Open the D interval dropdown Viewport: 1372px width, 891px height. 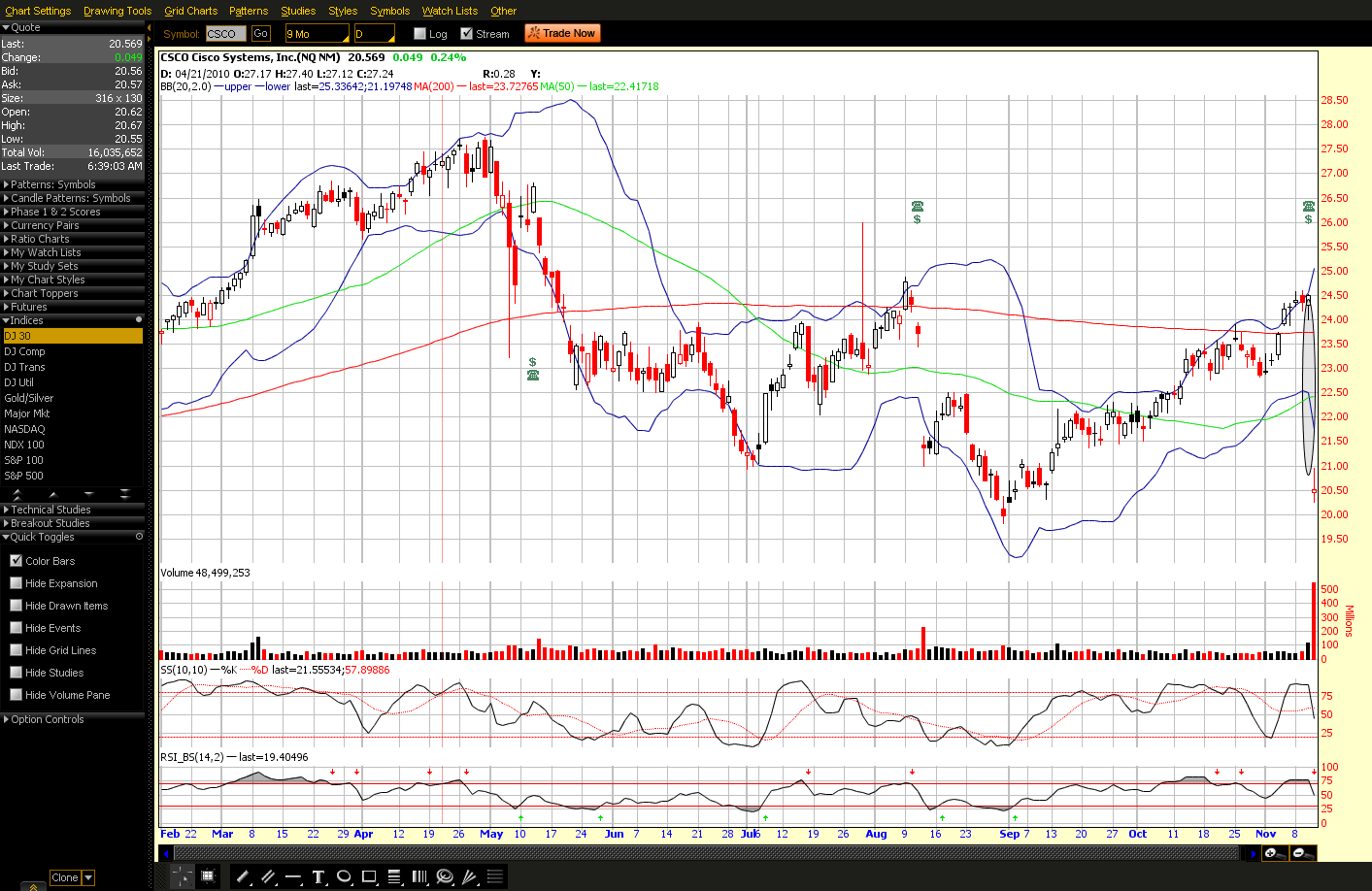tap(375, 34)
